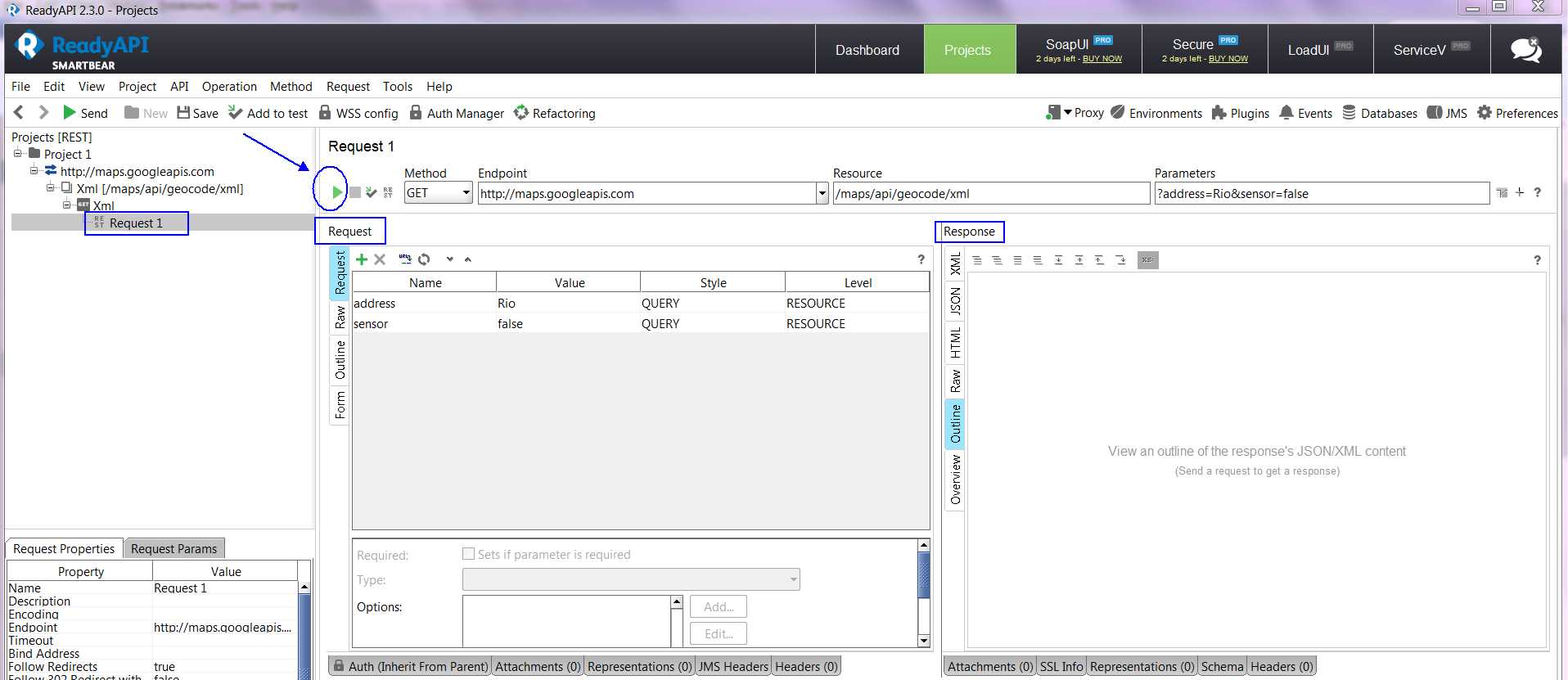Viewport: 1568px width, 680px height.
Task: Select Request 1 in project tree
Action: pos(136,223)
